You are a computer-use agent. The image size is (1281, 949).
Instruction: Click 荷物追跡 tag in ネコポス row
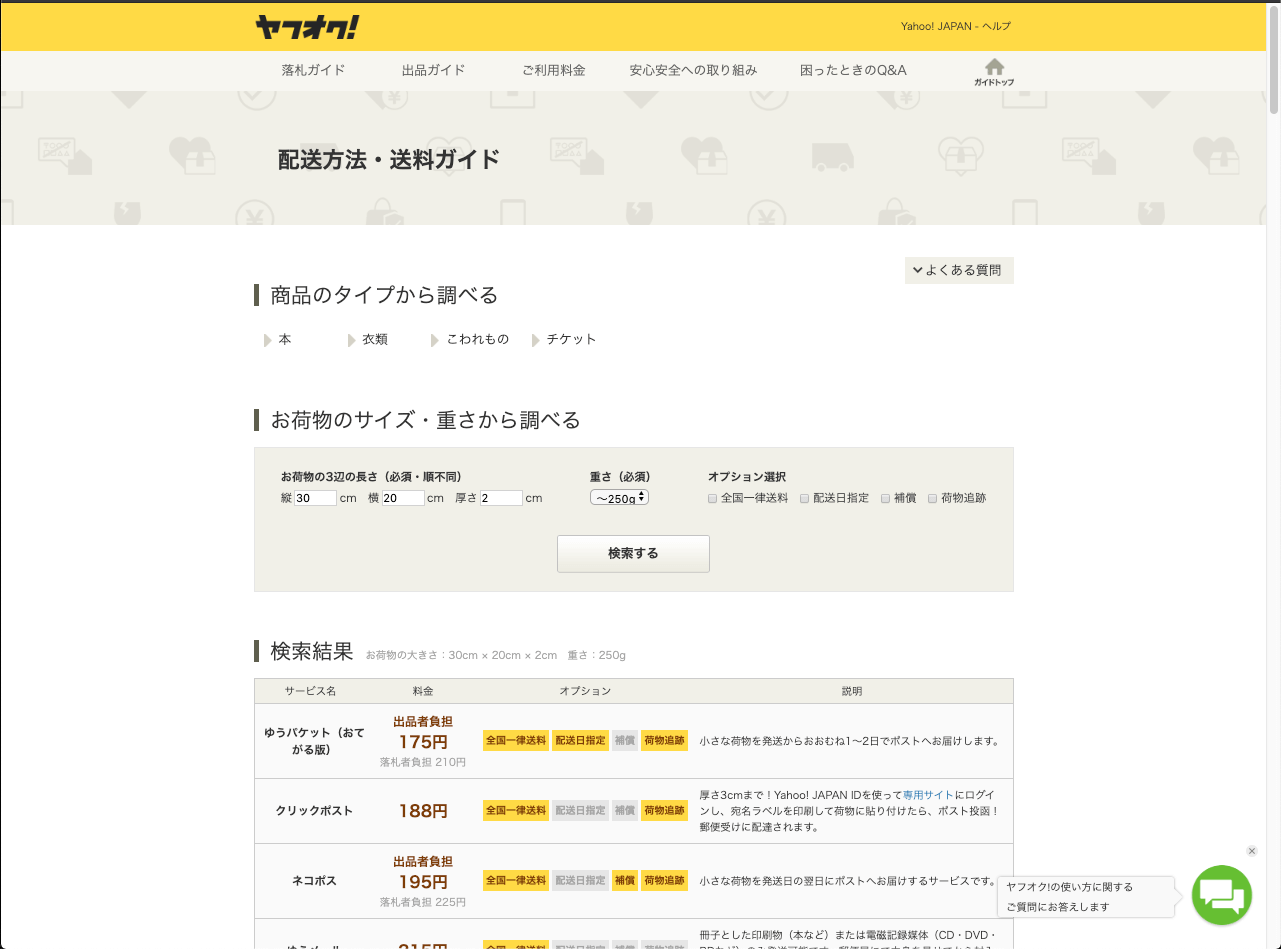coord(664,881)
